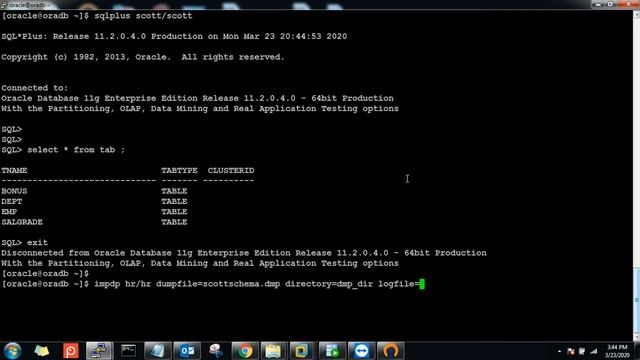Open the Outlook taskbar icon
Image resolution: width=640 pixels, height=360 pixels.
187,351
